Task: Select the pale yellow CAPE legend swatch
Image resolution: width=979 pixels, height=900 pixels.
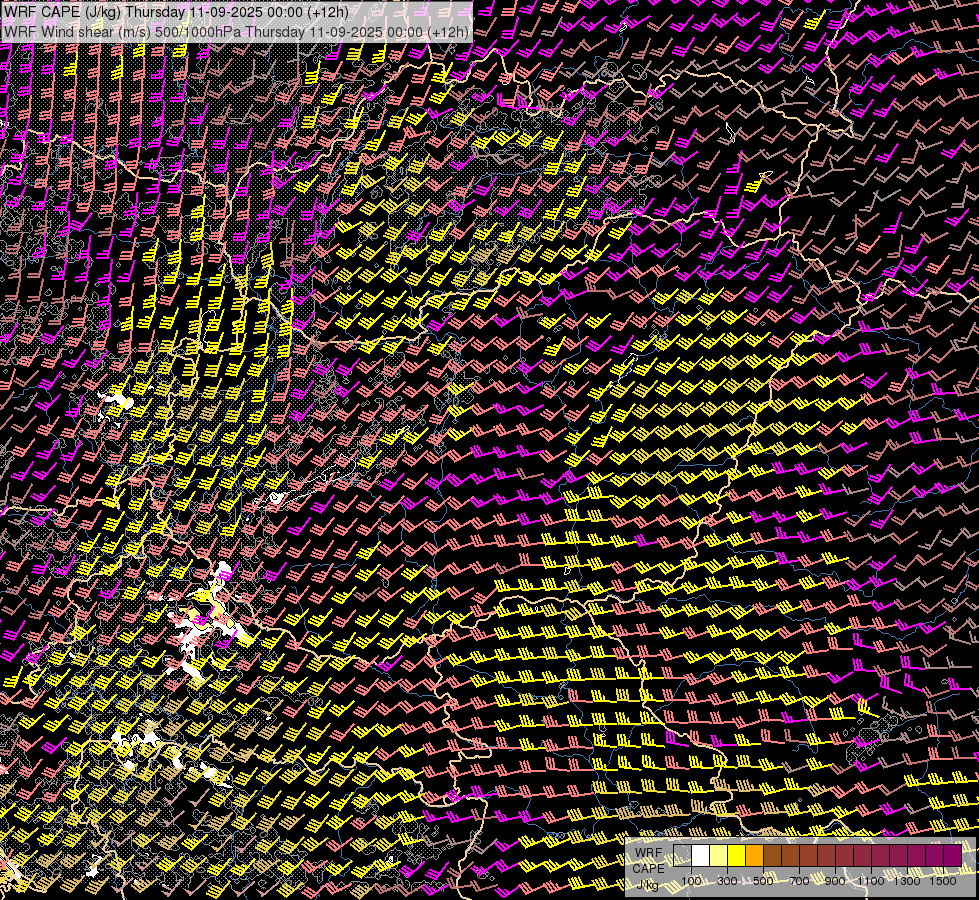Action: click(719, 855)
